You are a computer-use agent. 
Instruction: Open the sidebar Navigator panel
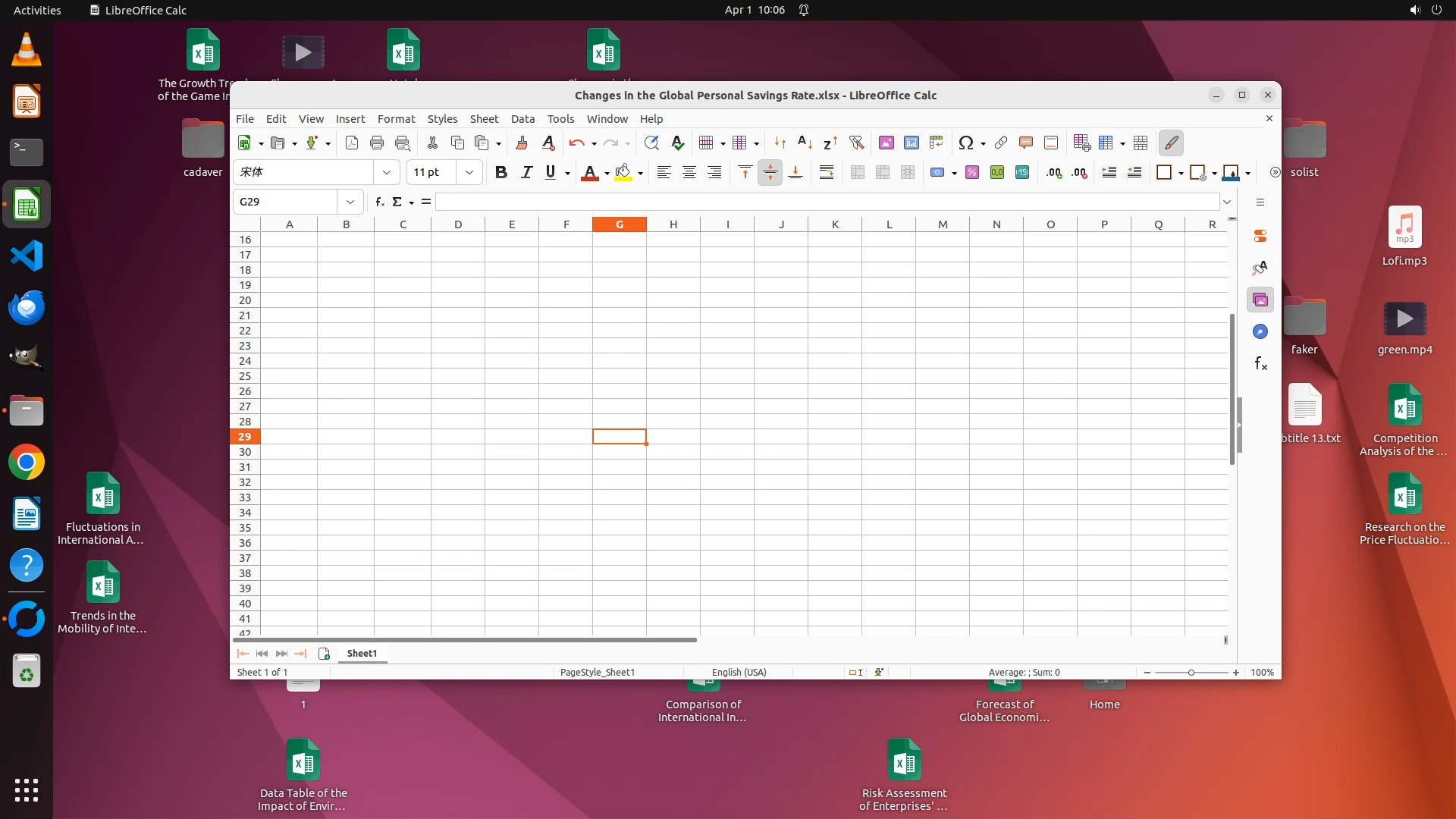click(x=1260, y=331)
